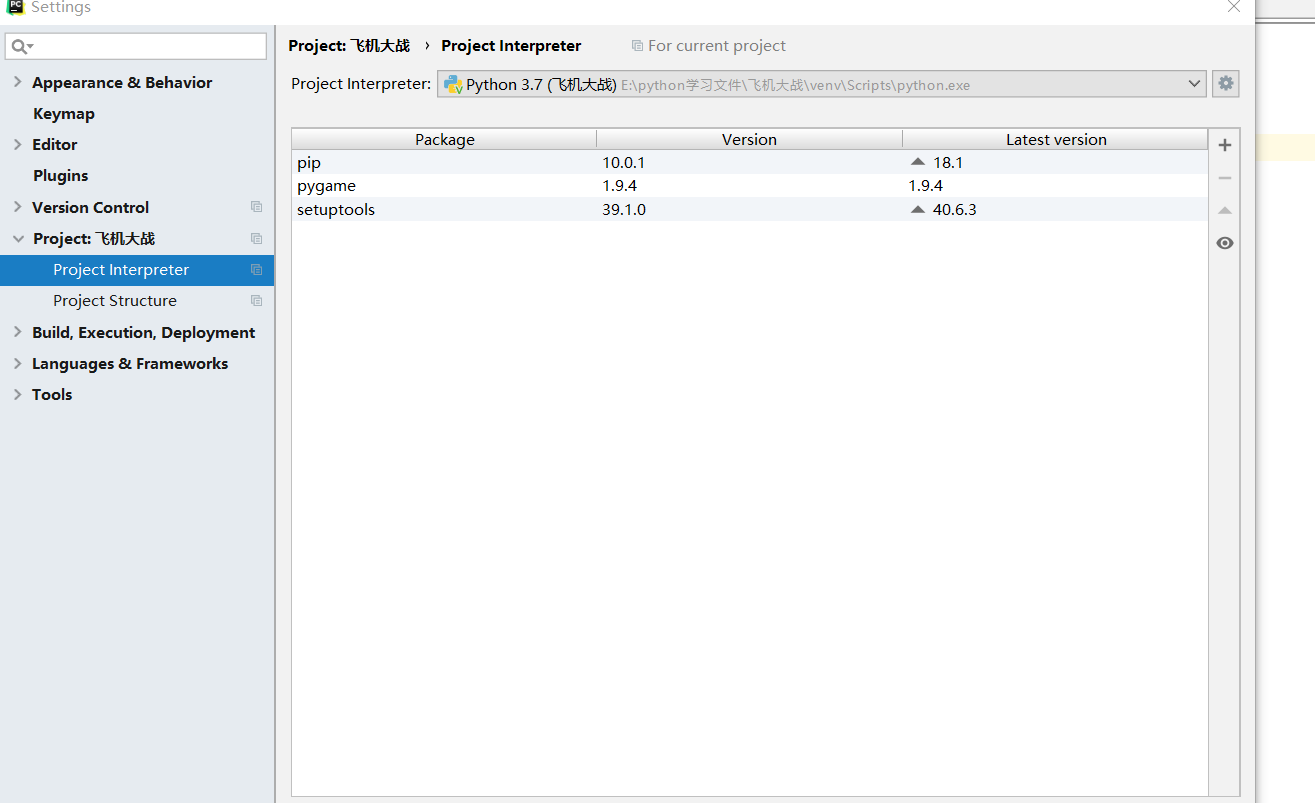The height and width of the screenshot is (803, 1315).
Task: Click the sharing icon next to Version Control
Action: pos(256,206)
